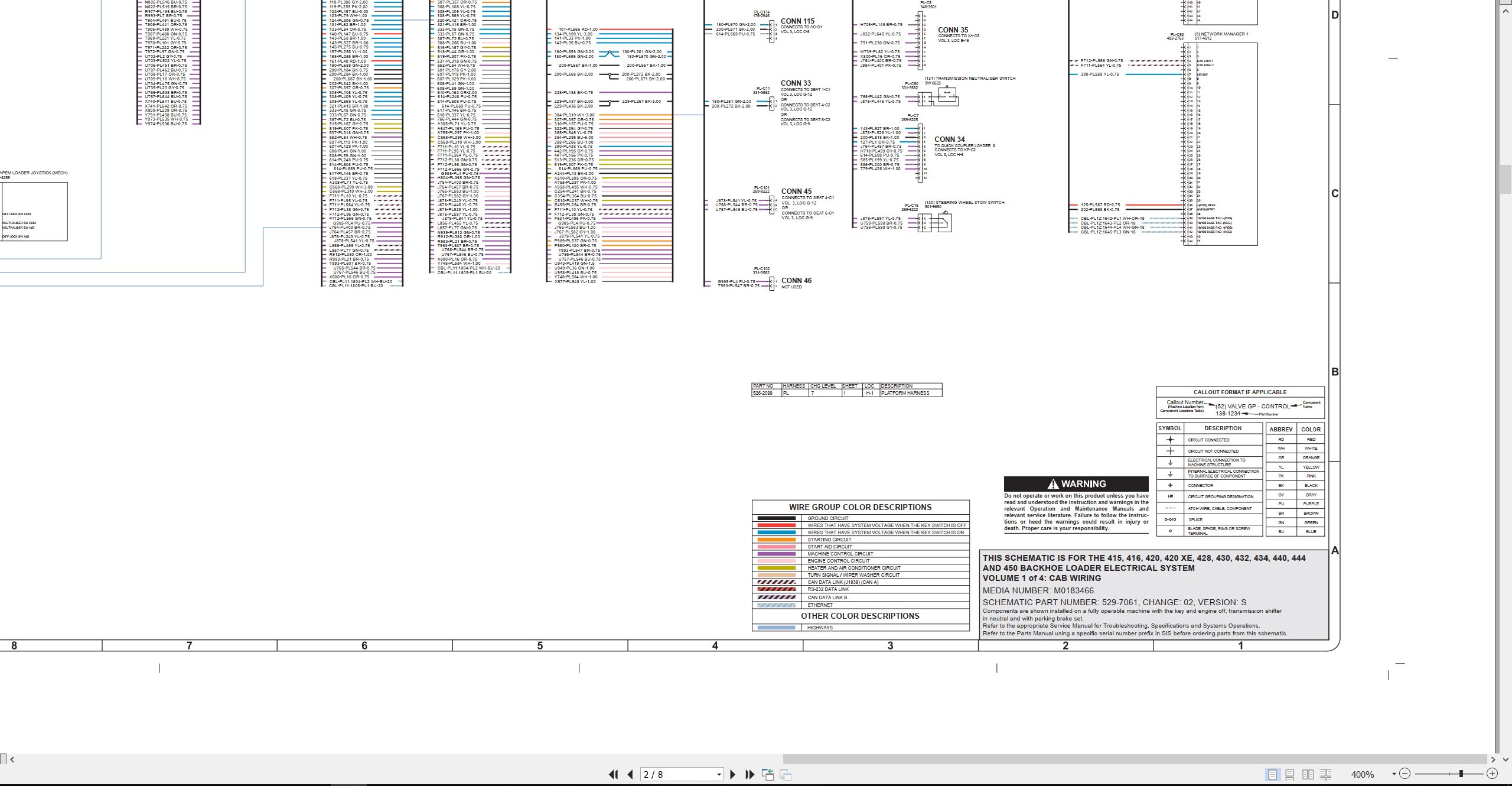Jump to the last page
This screenshot has width=1512, height=786.
tap(750, 774)
